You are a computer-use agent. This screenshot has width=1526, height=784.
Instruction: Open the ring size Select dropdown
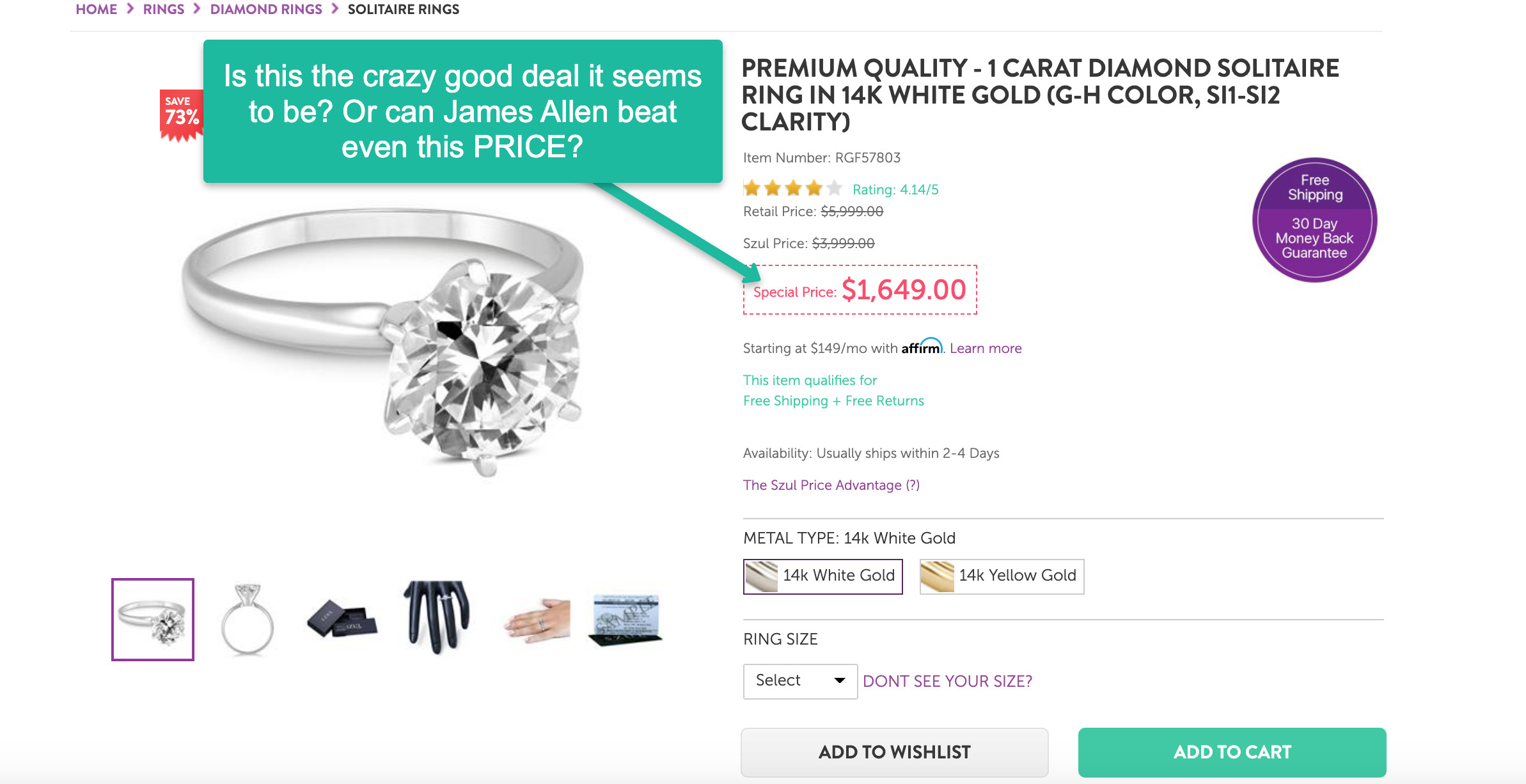(800, 681)
